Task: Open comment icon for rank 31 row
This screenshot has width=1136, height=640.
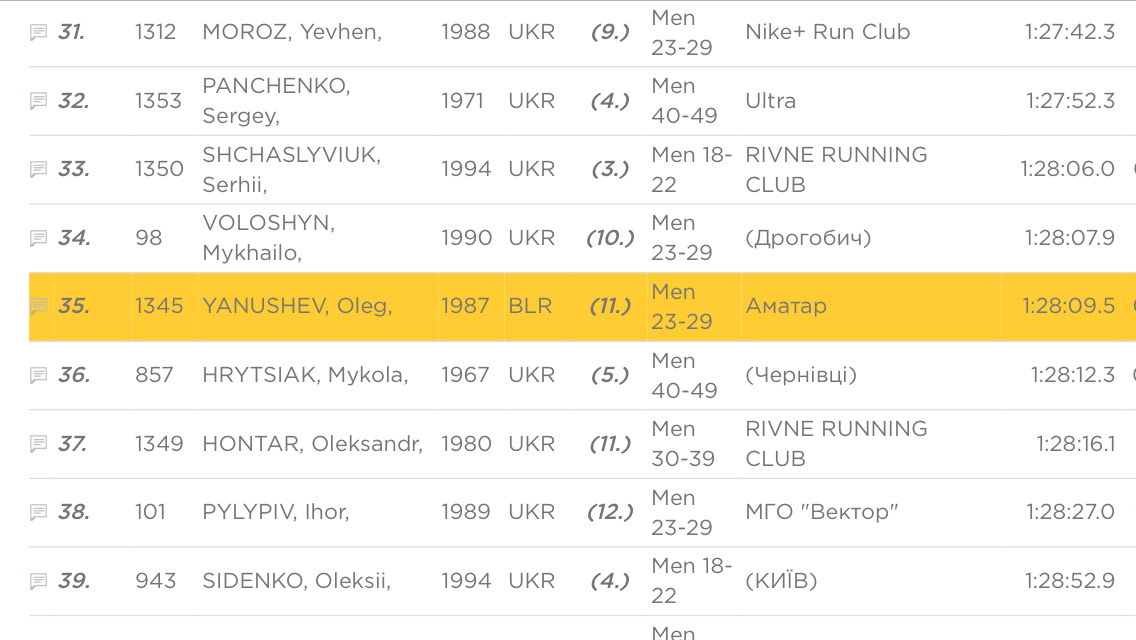Action: [x=38, y=32]
